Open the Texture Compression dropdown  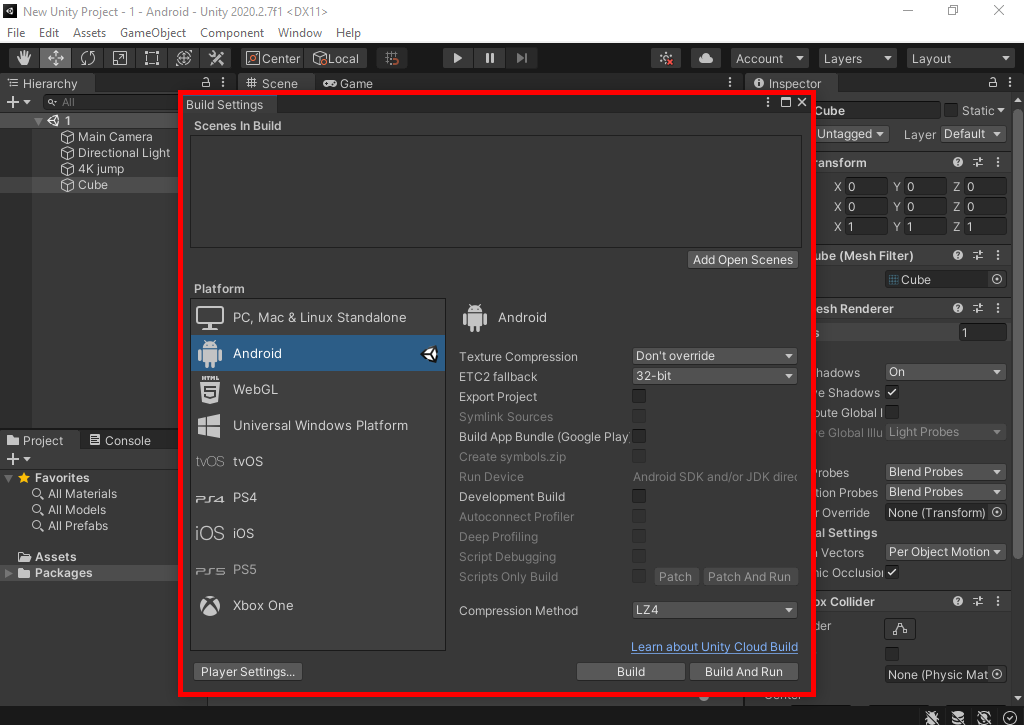tap(715, 356)
